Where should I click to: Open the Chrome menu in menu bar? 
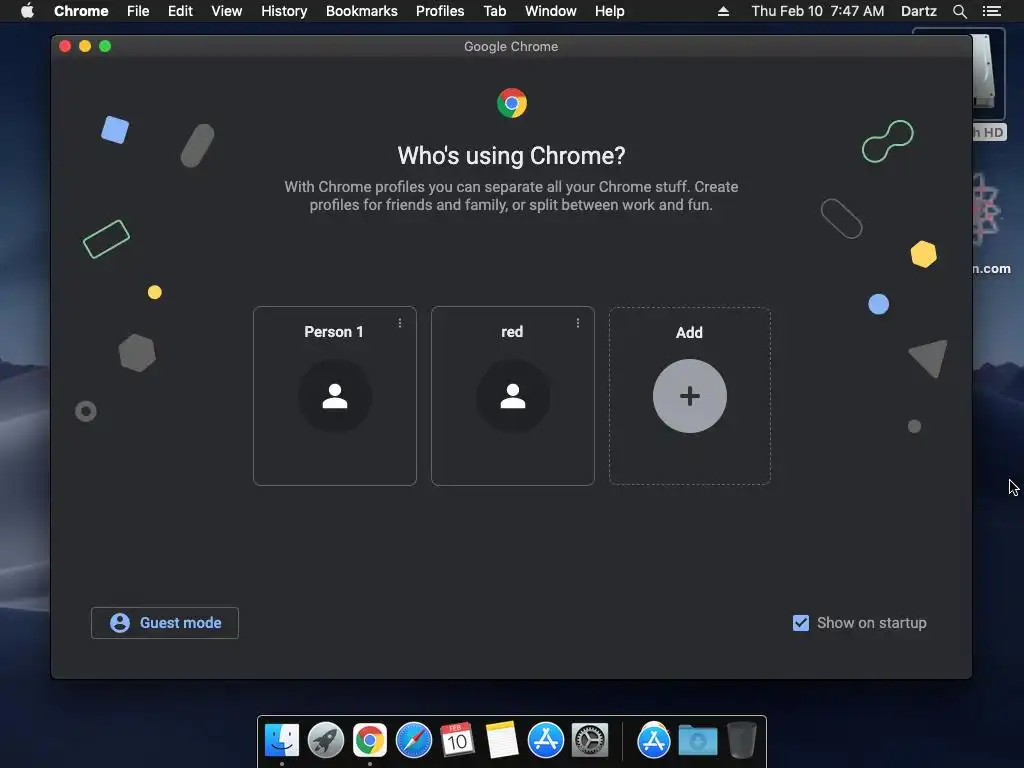coord(81,11)
